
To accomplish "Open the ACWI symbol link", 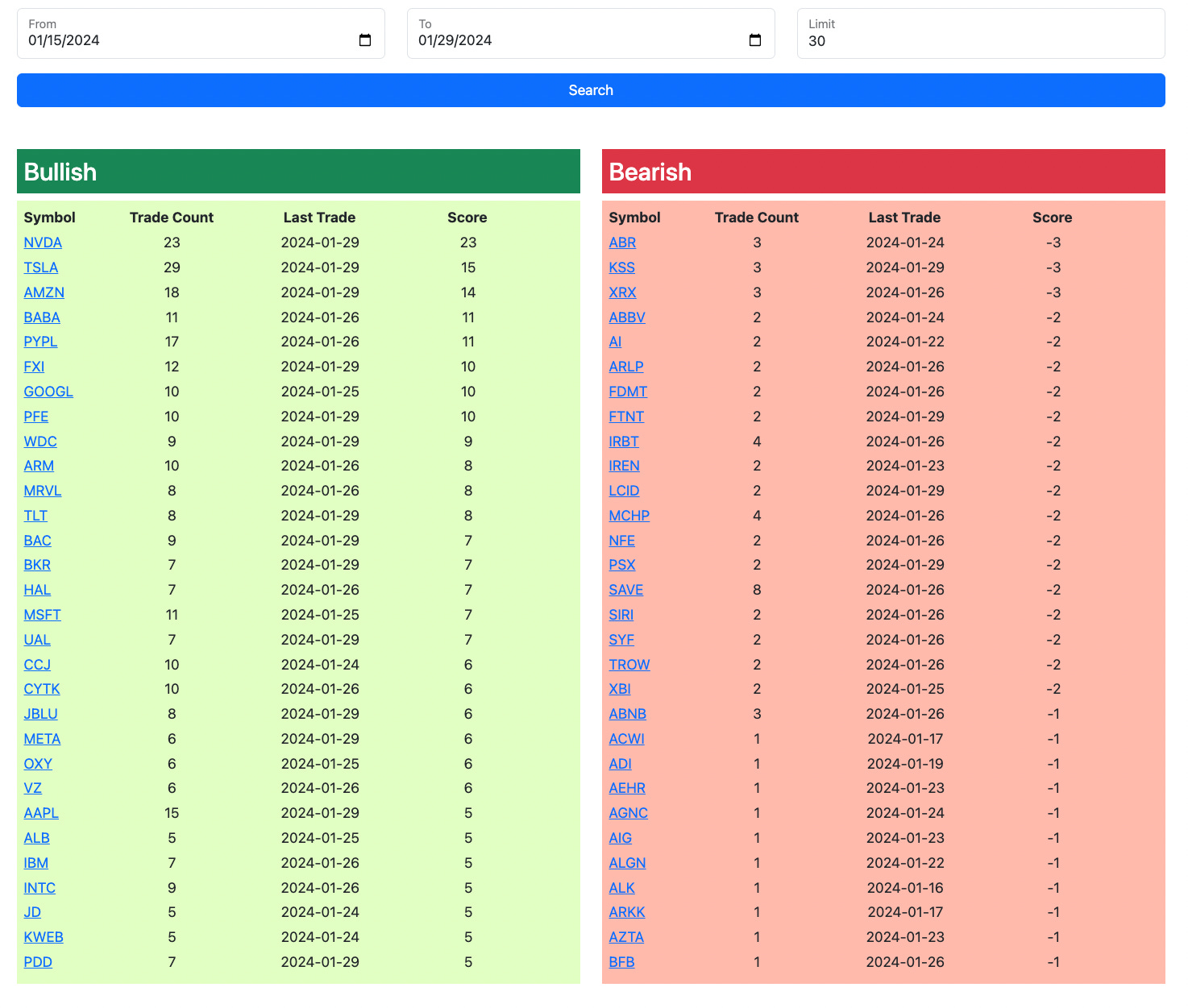I will [x=627, y=739].
